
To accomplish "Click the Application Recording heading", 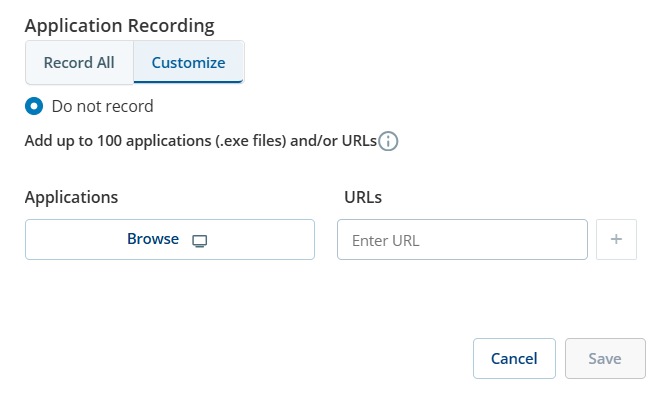I will (120, 25).
